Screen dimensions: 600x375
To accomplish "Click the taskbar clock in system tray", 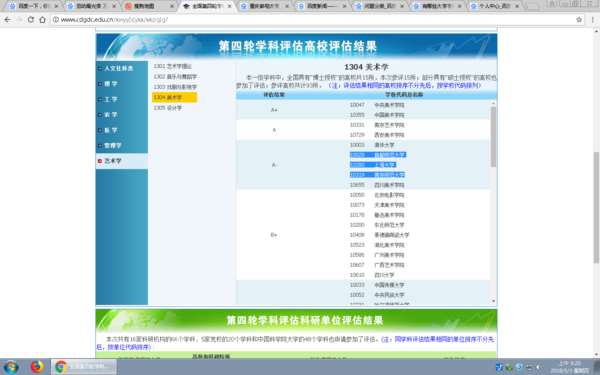I will click(569, 367).
